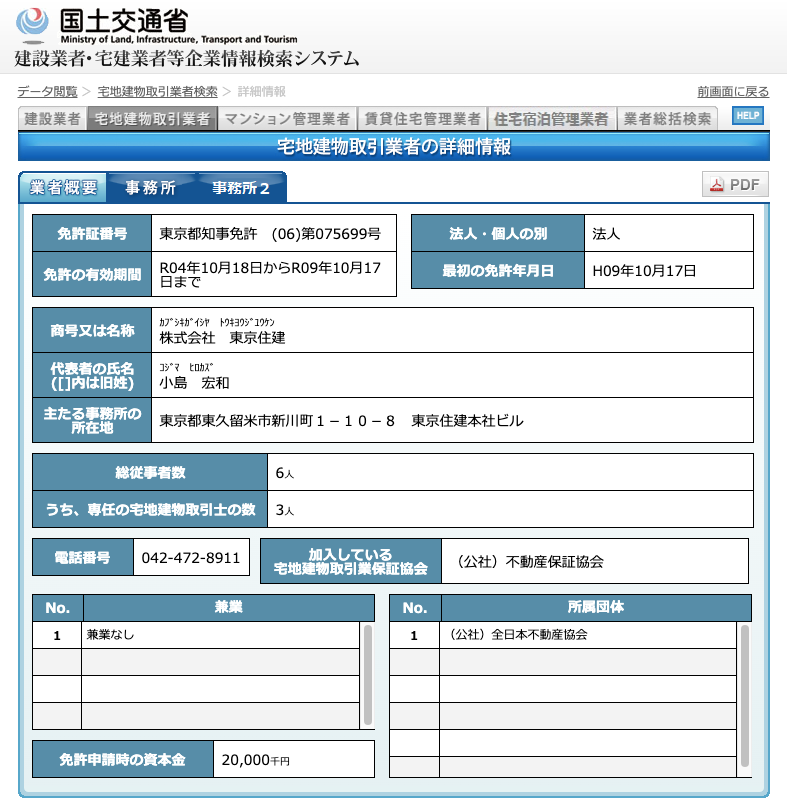Return via 前画面に戻る link
The height and width of the screenshot is (804, 787).
point(733,91)
